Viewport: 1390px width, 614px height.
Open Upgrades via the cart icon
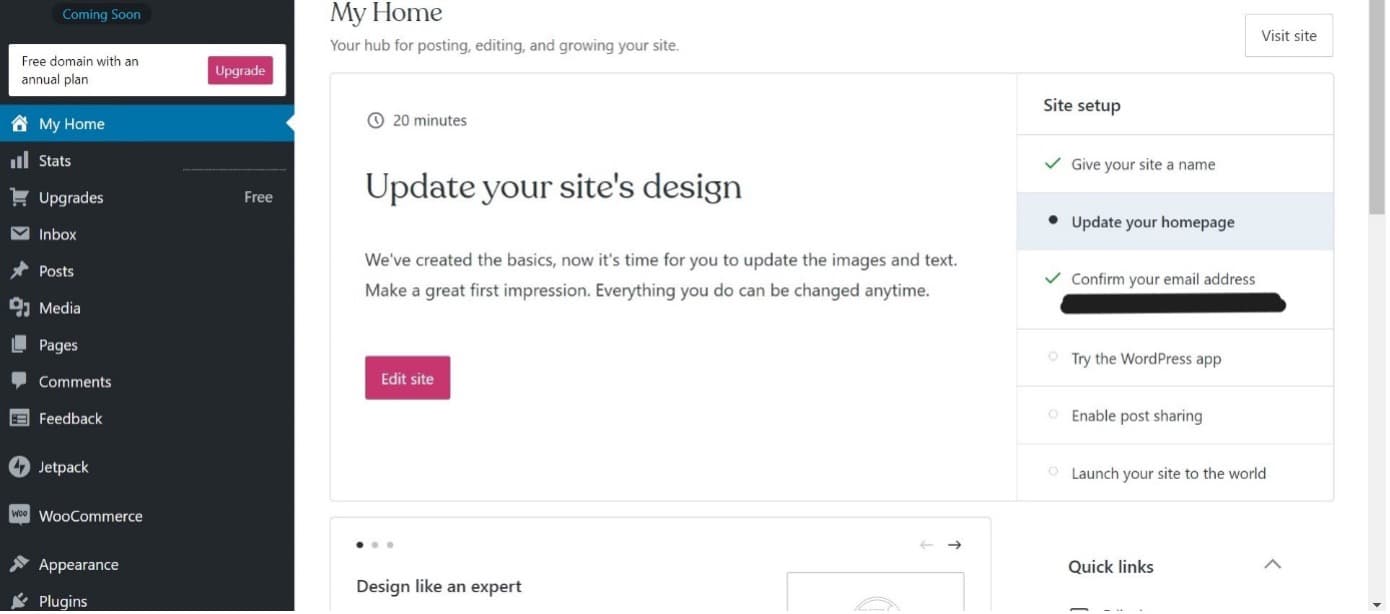click(19, 197)
